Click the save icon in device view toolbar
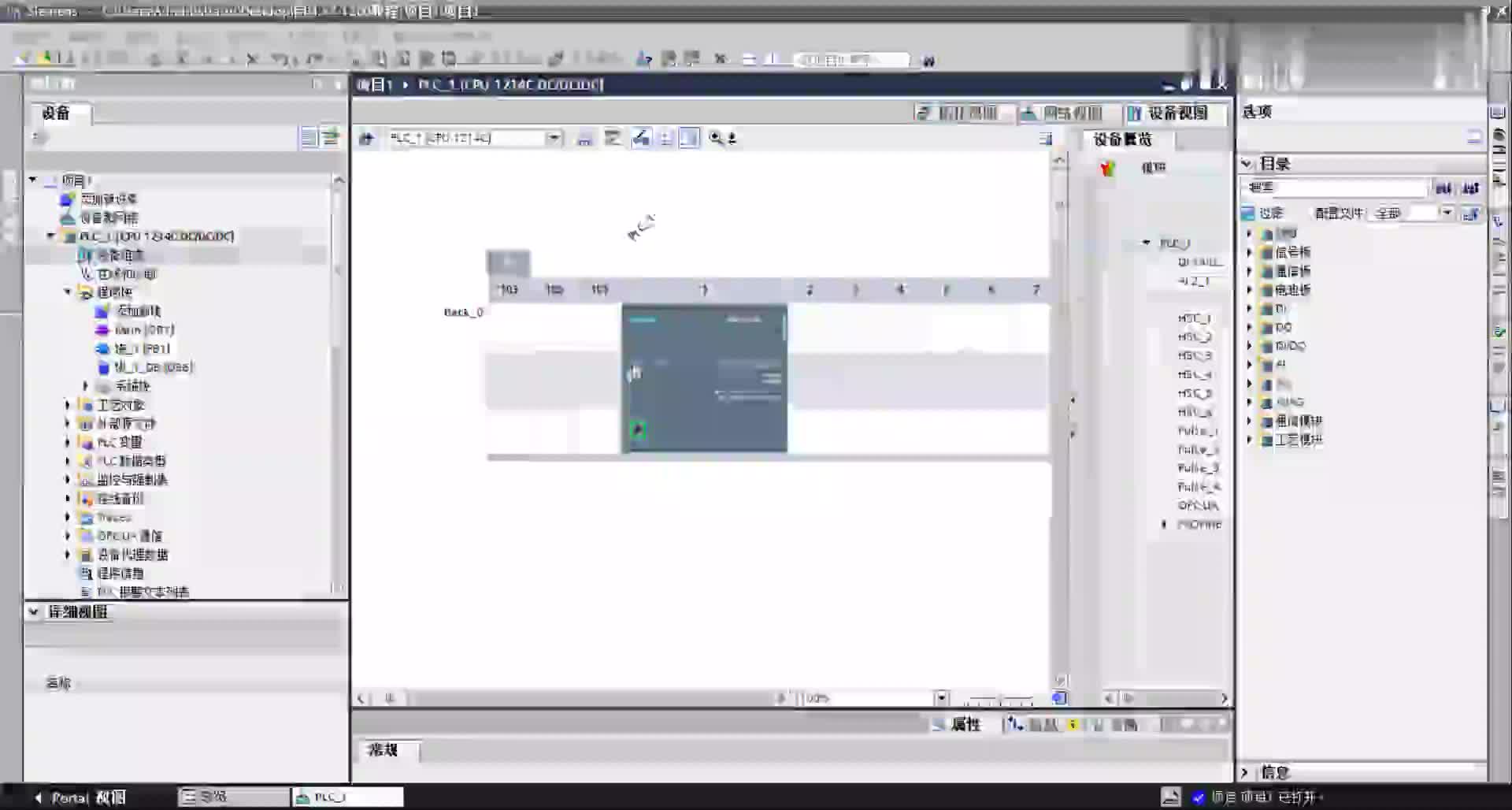The image size is (1512, 810). [x=584, y=139]
